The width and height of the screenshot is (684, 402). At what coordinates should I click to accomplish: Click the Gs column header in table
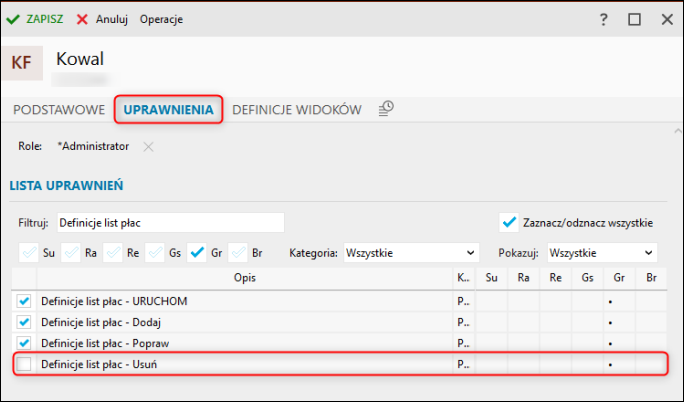[587, 278]
